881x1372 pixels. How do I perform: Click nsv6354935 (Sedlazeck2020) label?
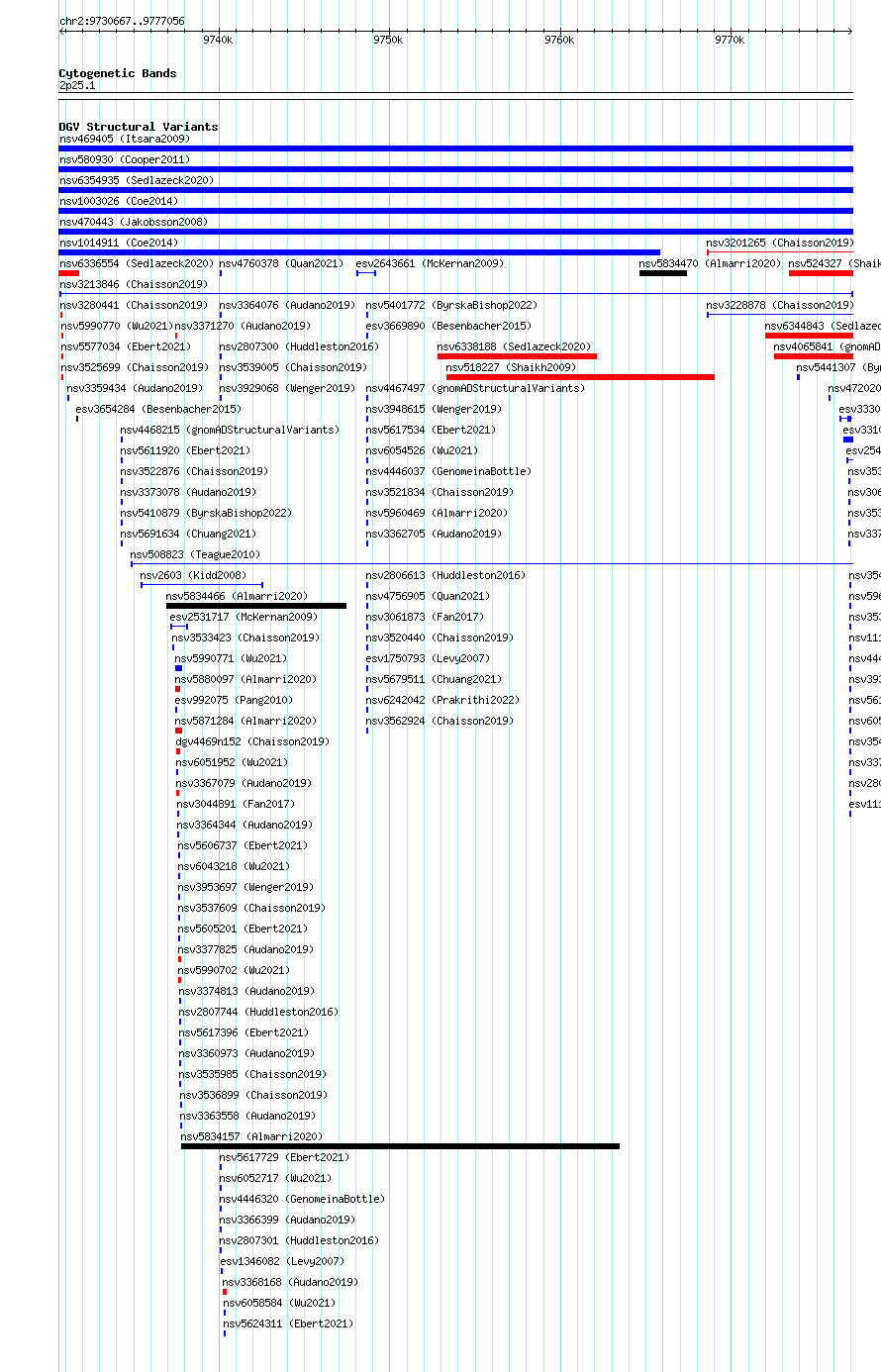point(137,180)
